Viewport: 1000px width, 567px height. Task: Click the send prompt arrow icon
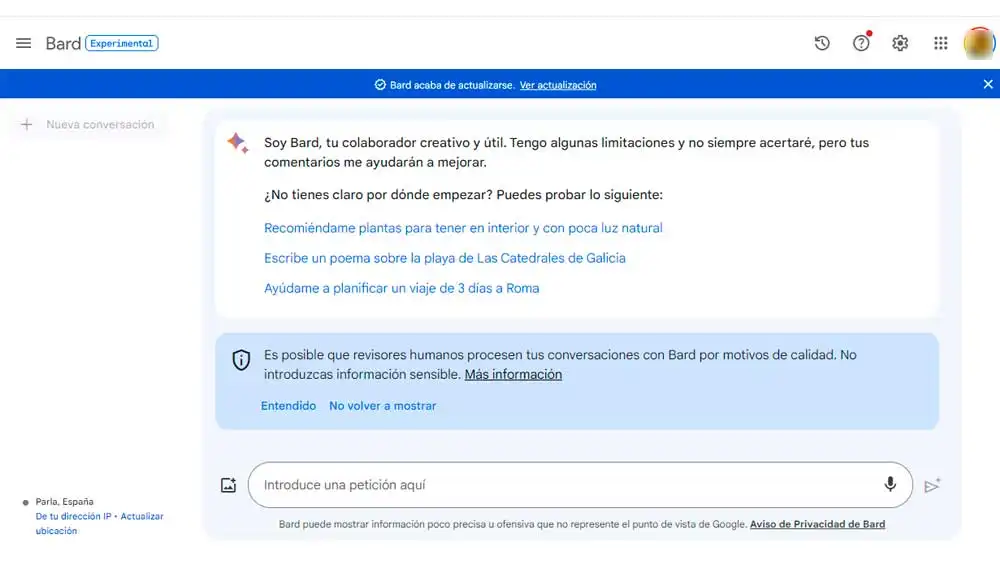coord(932,485)
